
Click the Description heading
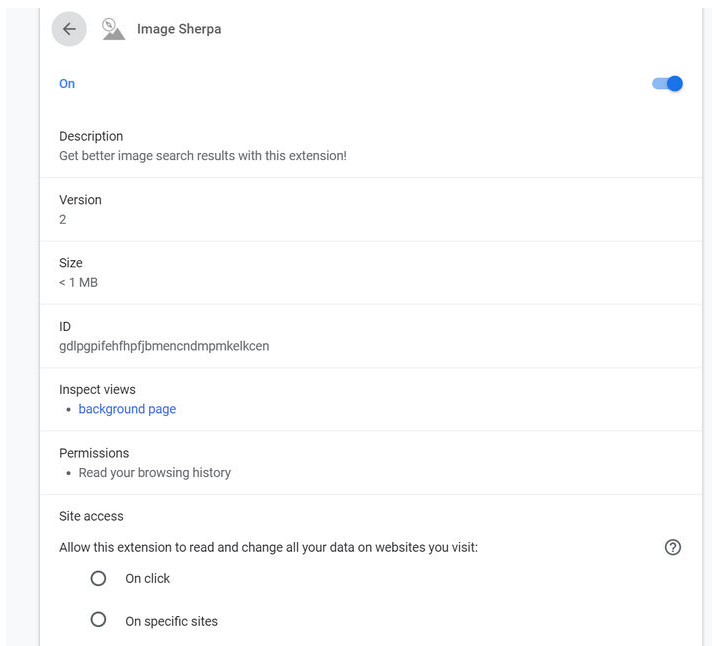tap(91, 136)
